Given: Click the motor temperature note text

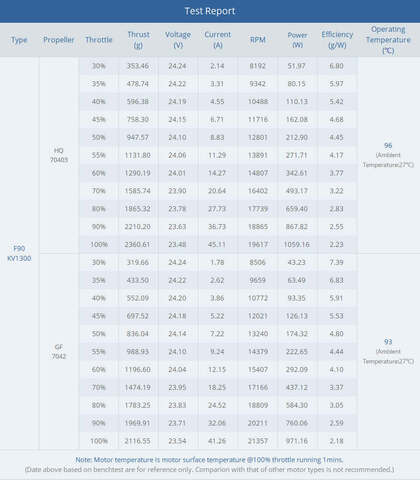Looking at the screenshot, I should point(209,460).
